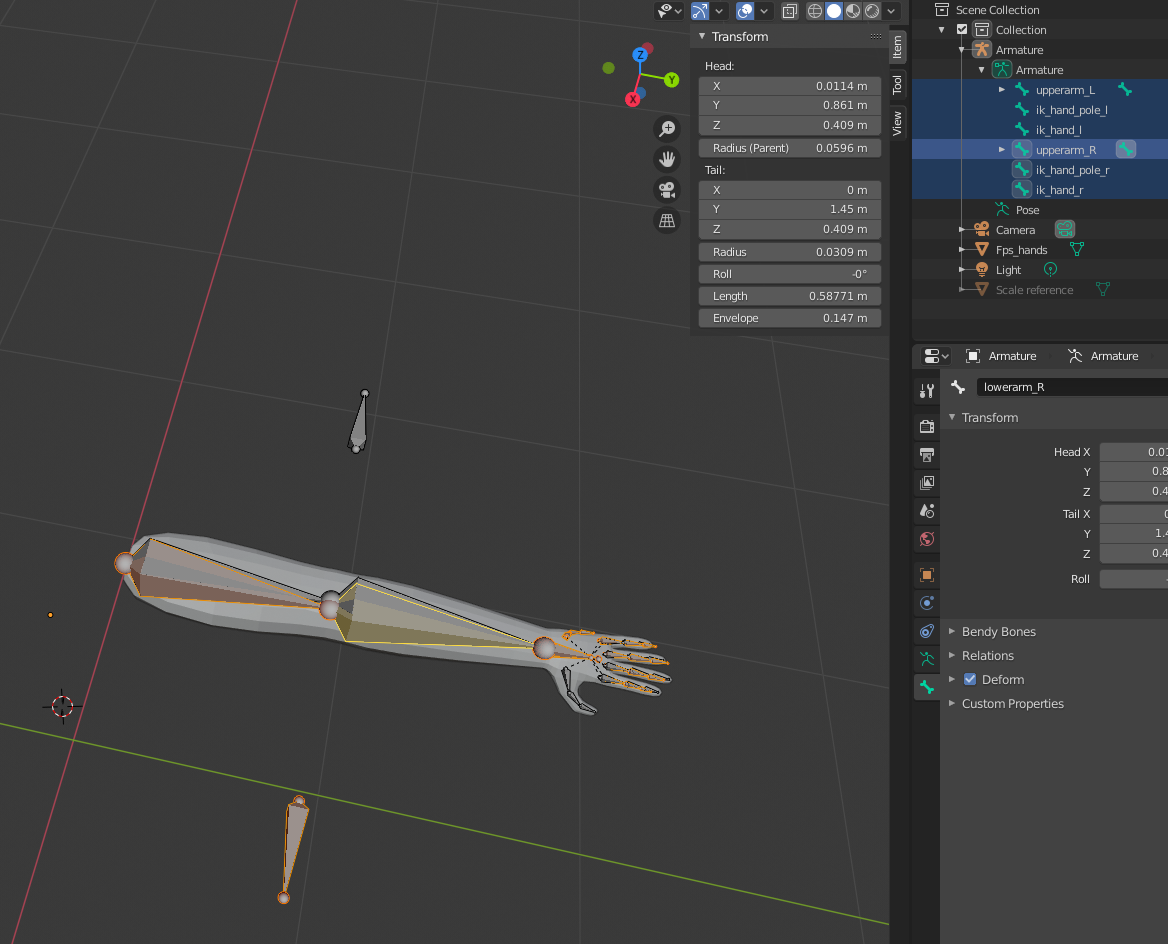Open the viewport shading options dropdown

pos(892,11)
